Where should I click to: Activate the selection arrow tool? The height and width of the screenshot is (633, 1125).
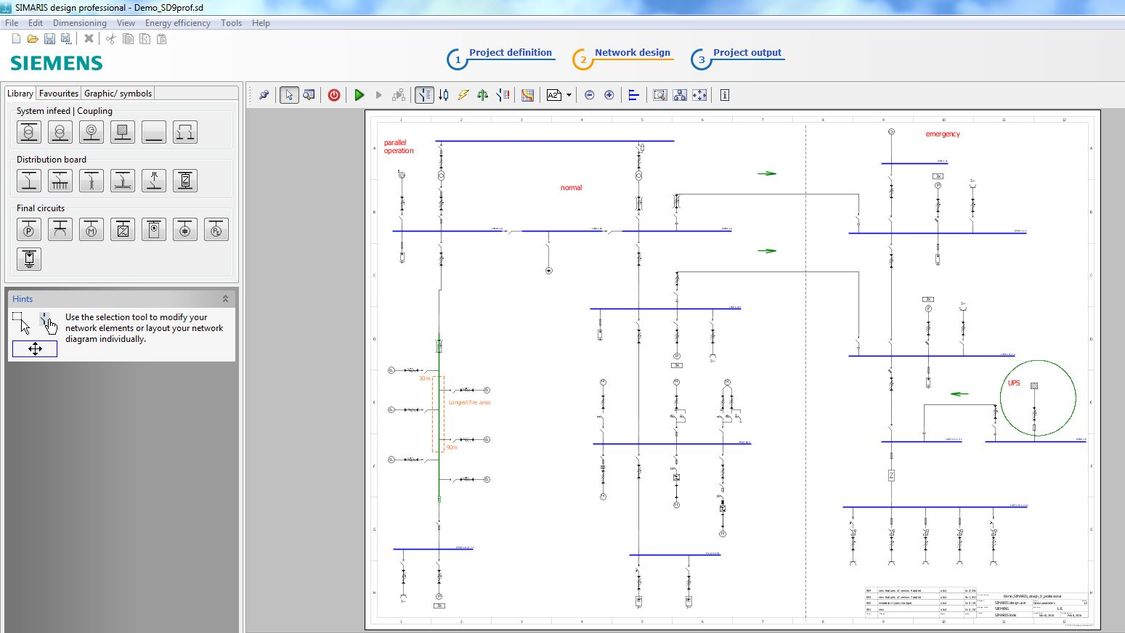[288, 95]
